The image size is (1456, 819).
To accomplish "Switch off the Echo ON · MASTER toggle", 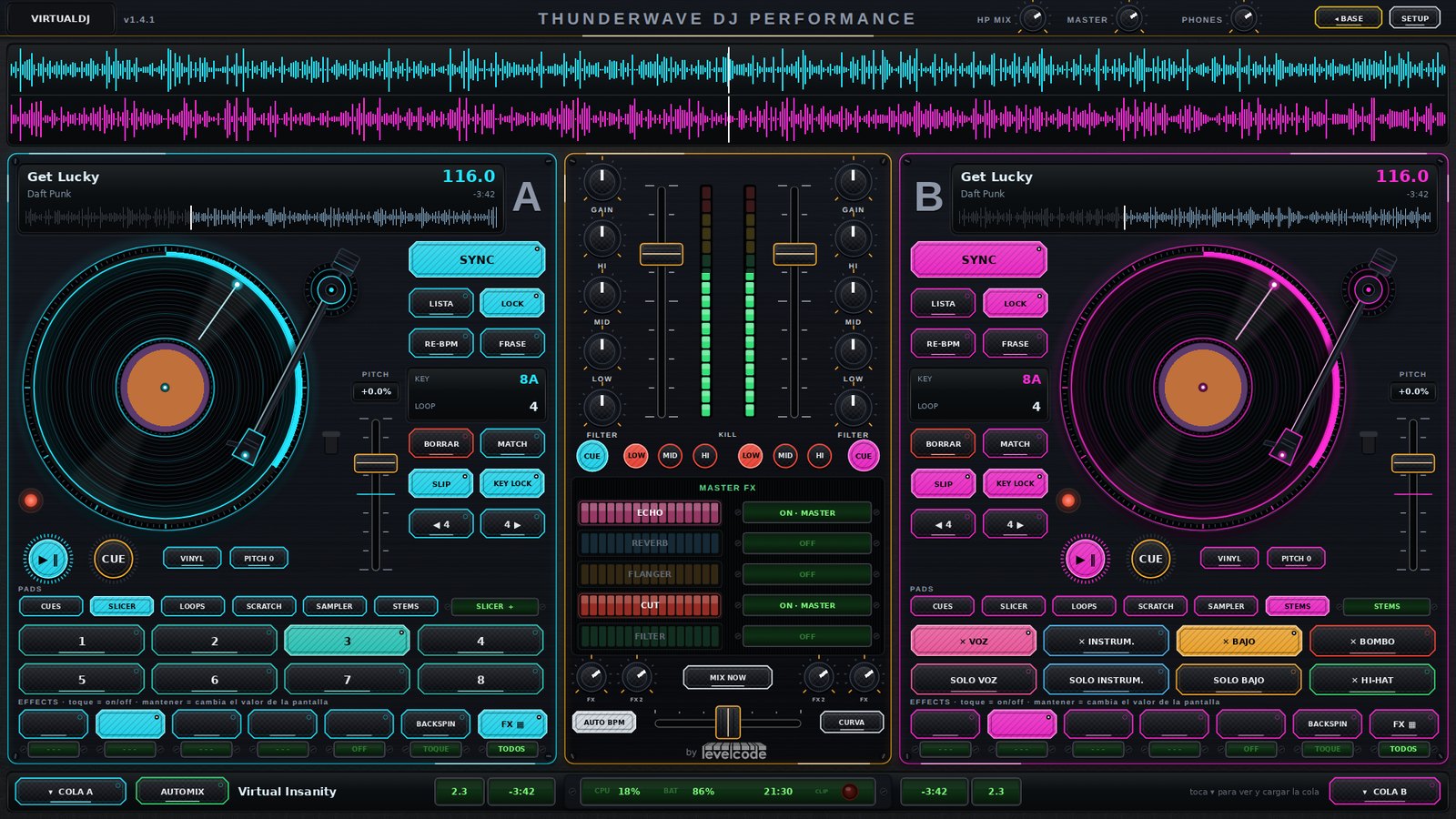I will [807, 513].
